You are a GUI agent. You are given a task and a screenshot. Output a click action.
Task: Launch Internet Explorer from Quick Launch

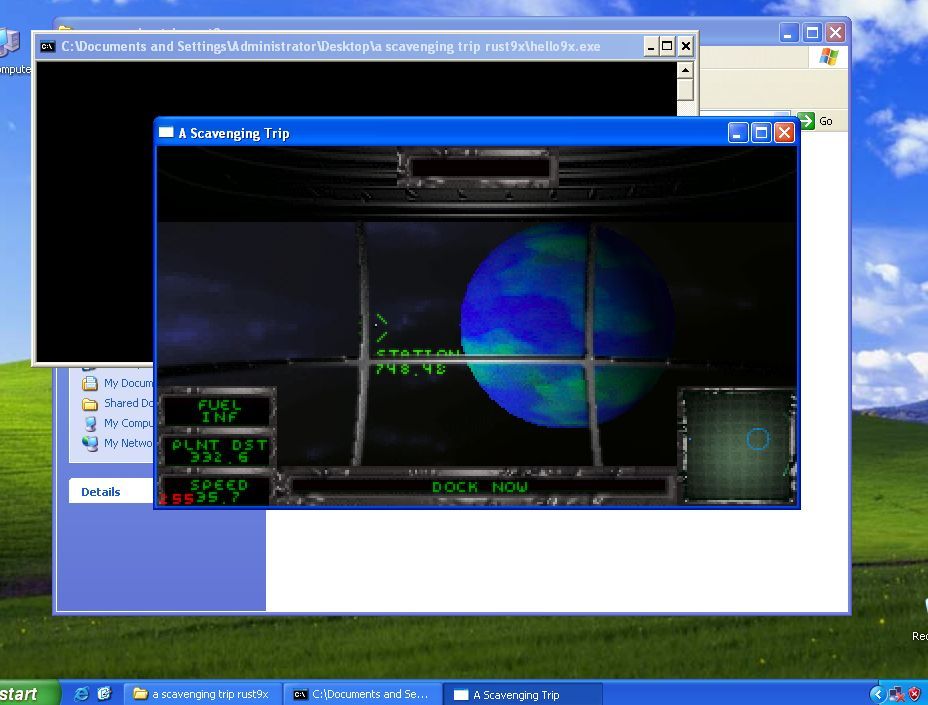pos(80,693)
